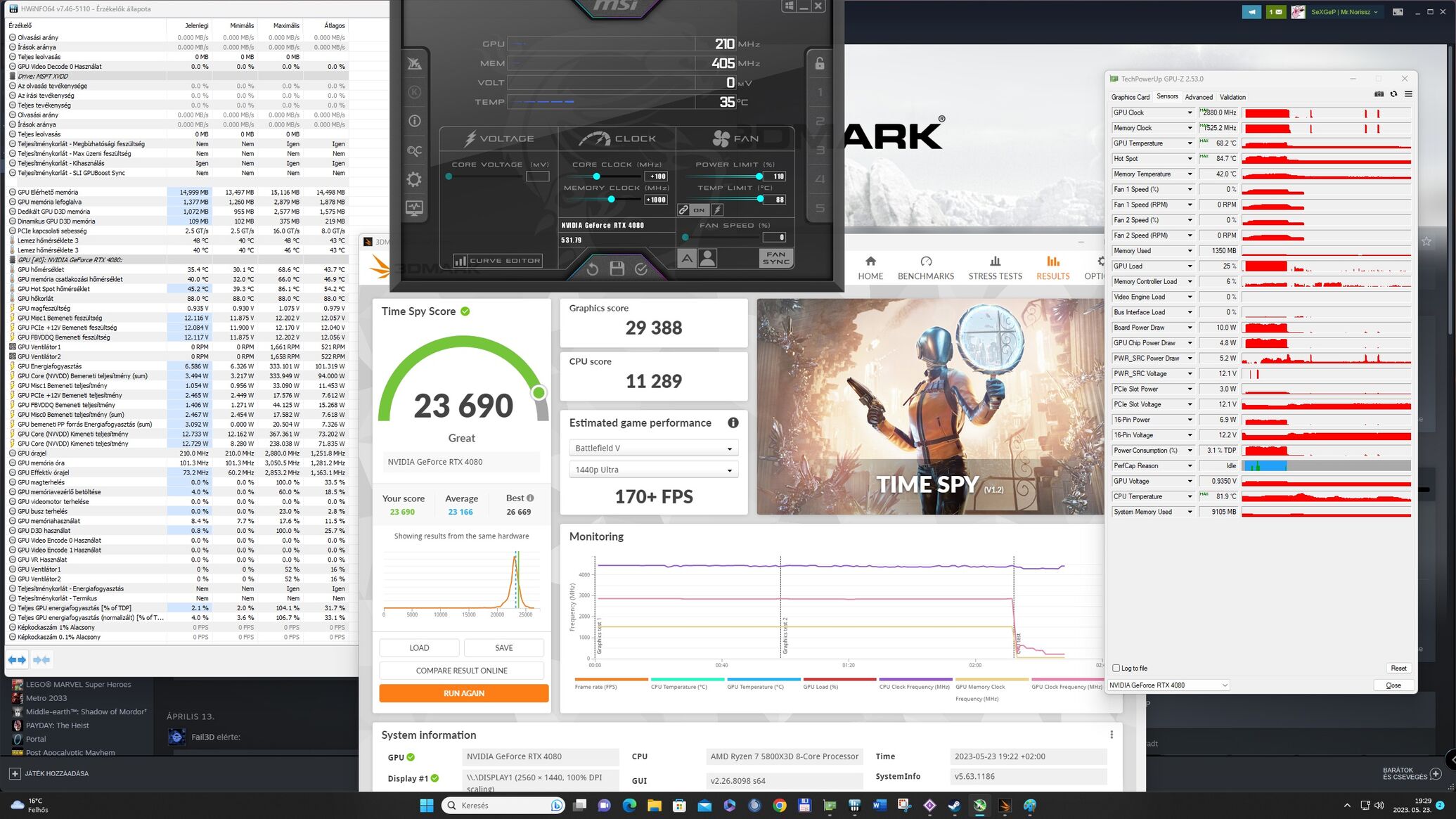Open the GPU-Z graphics card selector dropdown

point(1168,685)
